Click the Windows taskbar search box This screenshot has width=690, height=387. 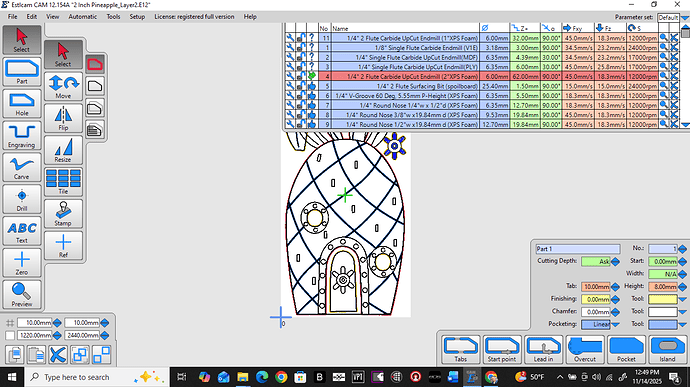click(97, 377)
